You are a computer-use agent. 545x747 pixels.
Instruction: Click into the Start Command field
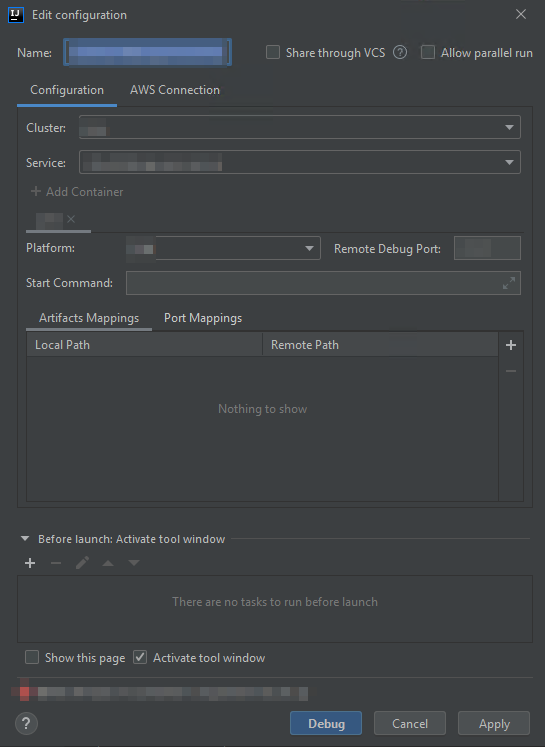pos(323,283)
